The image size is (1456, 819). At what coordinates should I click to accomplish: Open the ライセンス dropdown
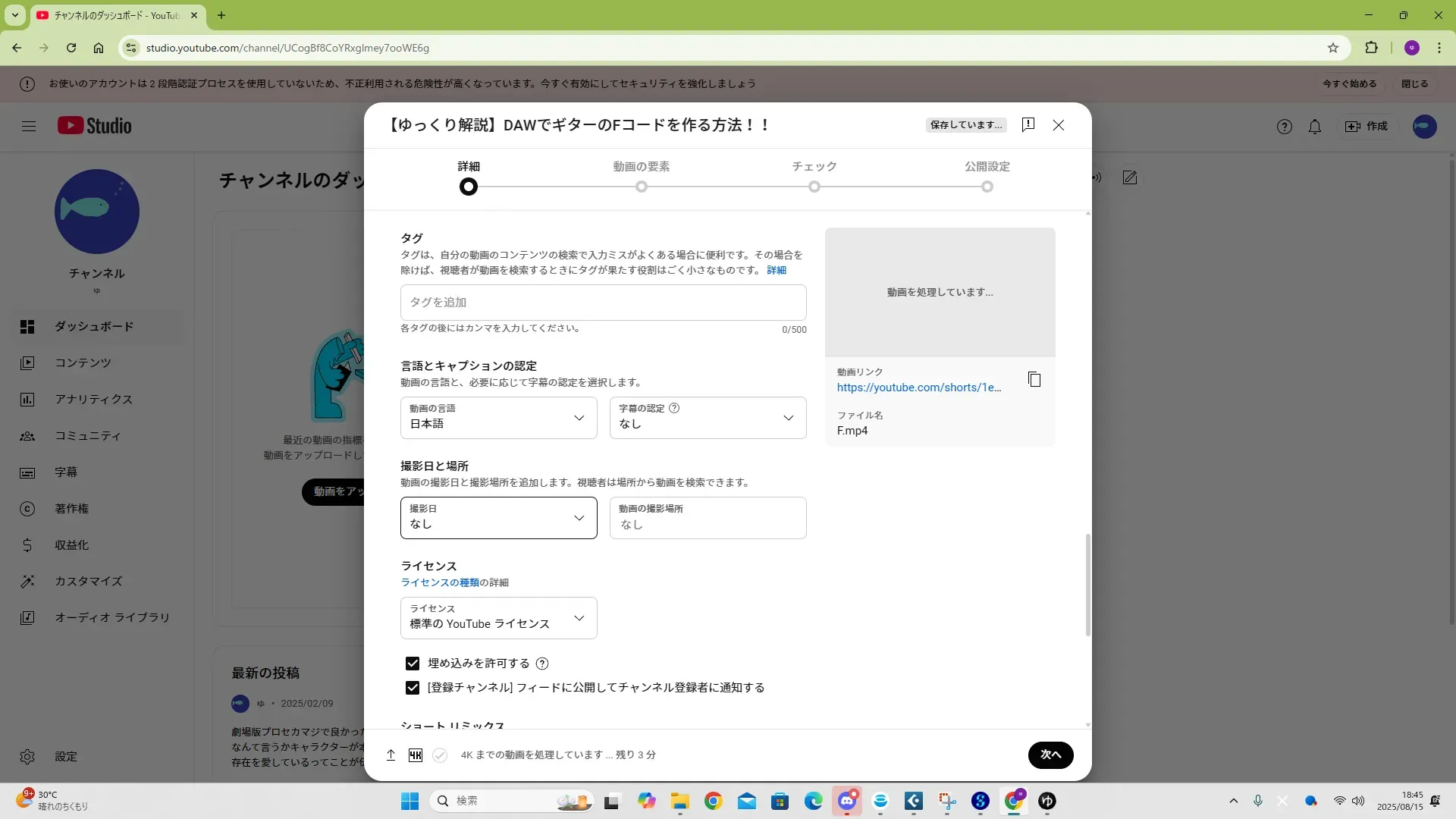(x=498, y=618)
